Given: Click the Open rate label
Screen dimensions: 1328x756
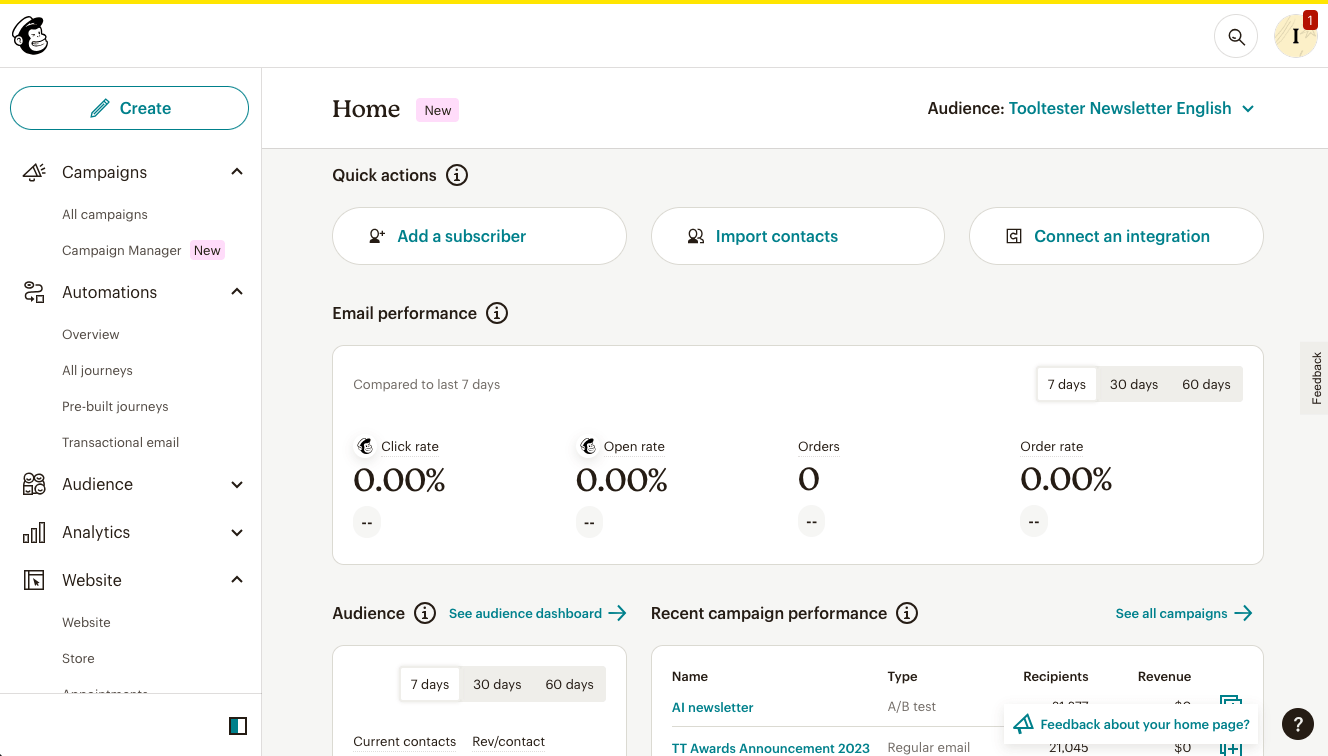Looking at the screenshot, I should coord(634,446).
